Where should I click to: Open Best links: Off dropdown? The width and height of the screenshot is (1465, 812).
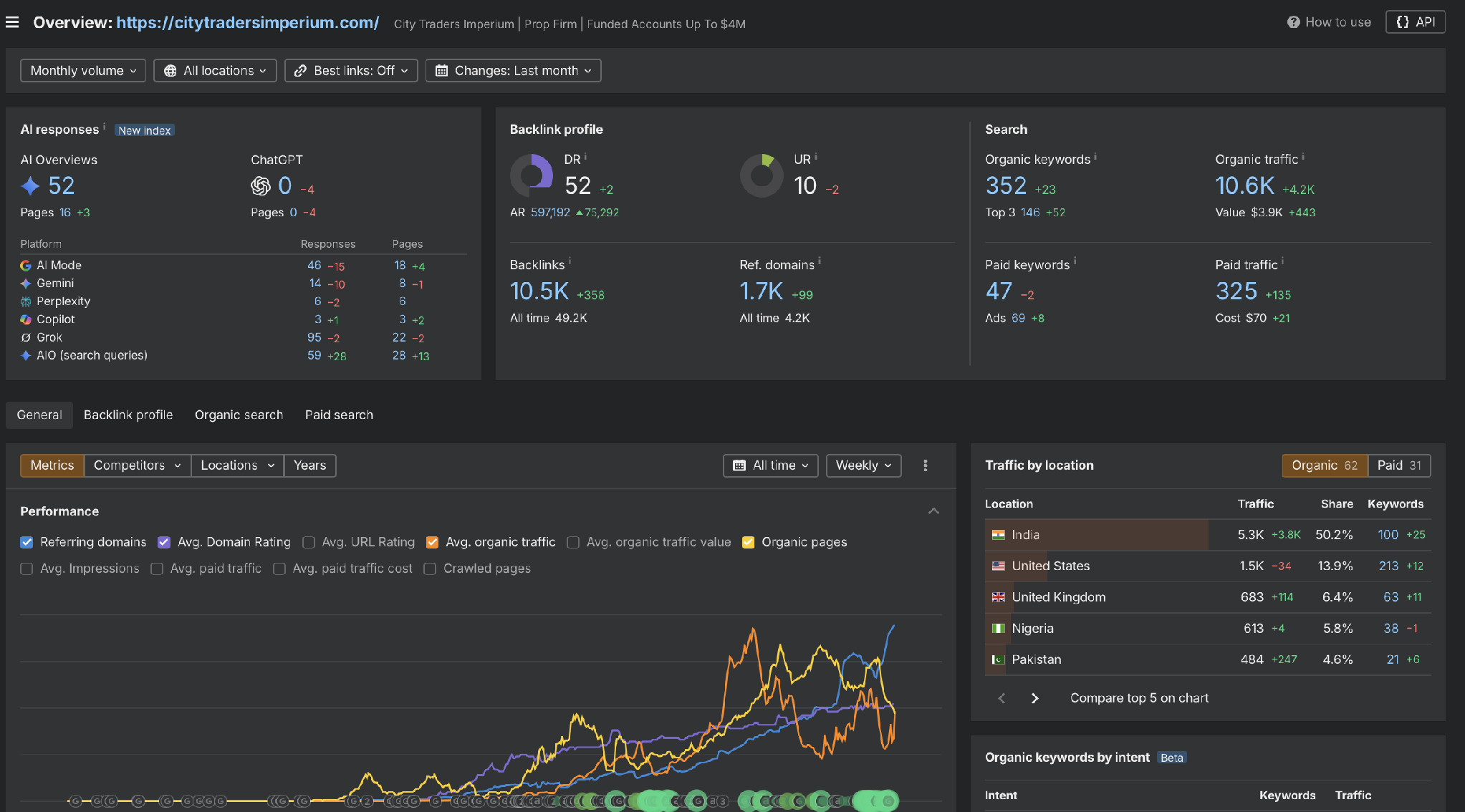pyautogui.click(x=351, y=71)
